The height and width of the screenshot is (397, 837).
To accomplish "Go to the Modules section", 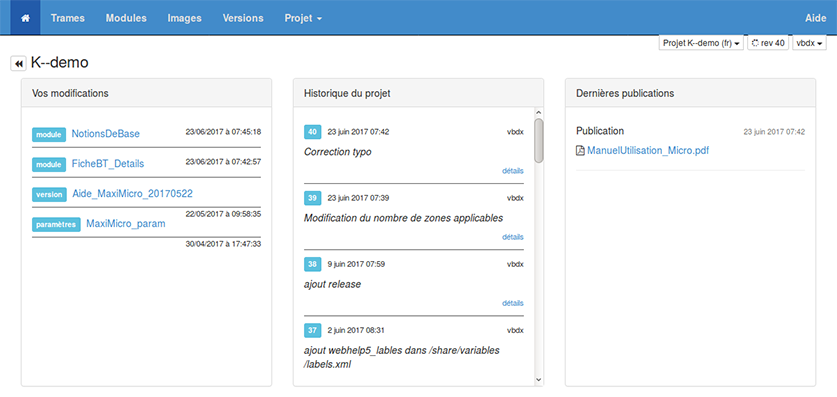I will point(126,18).
